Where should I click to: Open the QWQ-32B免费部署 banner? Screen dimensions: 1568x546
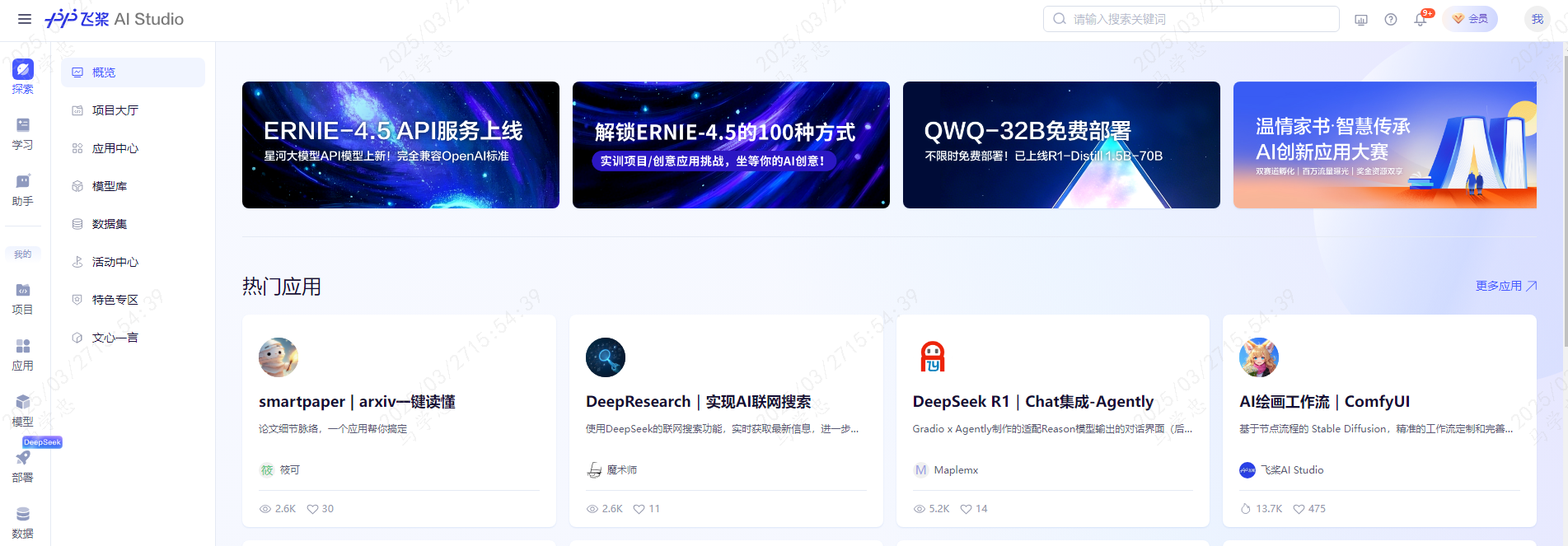click(x=1061, y=145)
